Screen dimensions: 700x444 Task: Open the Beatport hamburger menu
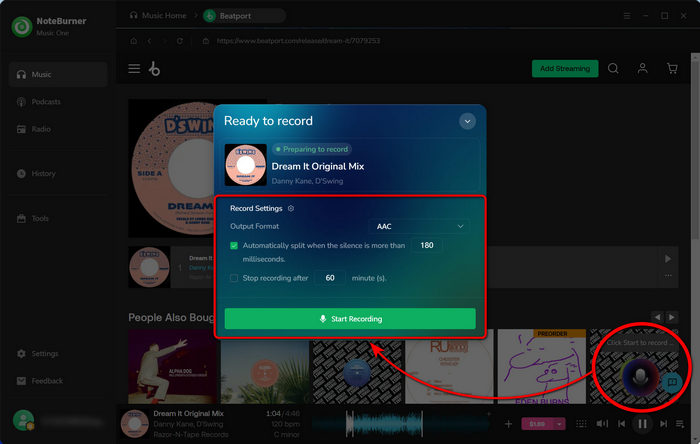[134, 69]
